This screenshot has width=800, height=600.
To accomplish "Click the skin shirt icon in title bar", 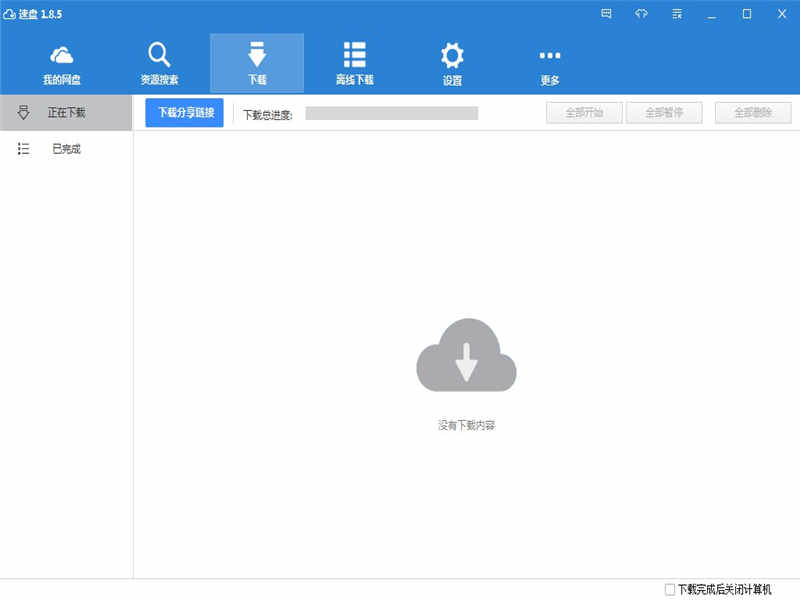I will (x=641, y=14).
